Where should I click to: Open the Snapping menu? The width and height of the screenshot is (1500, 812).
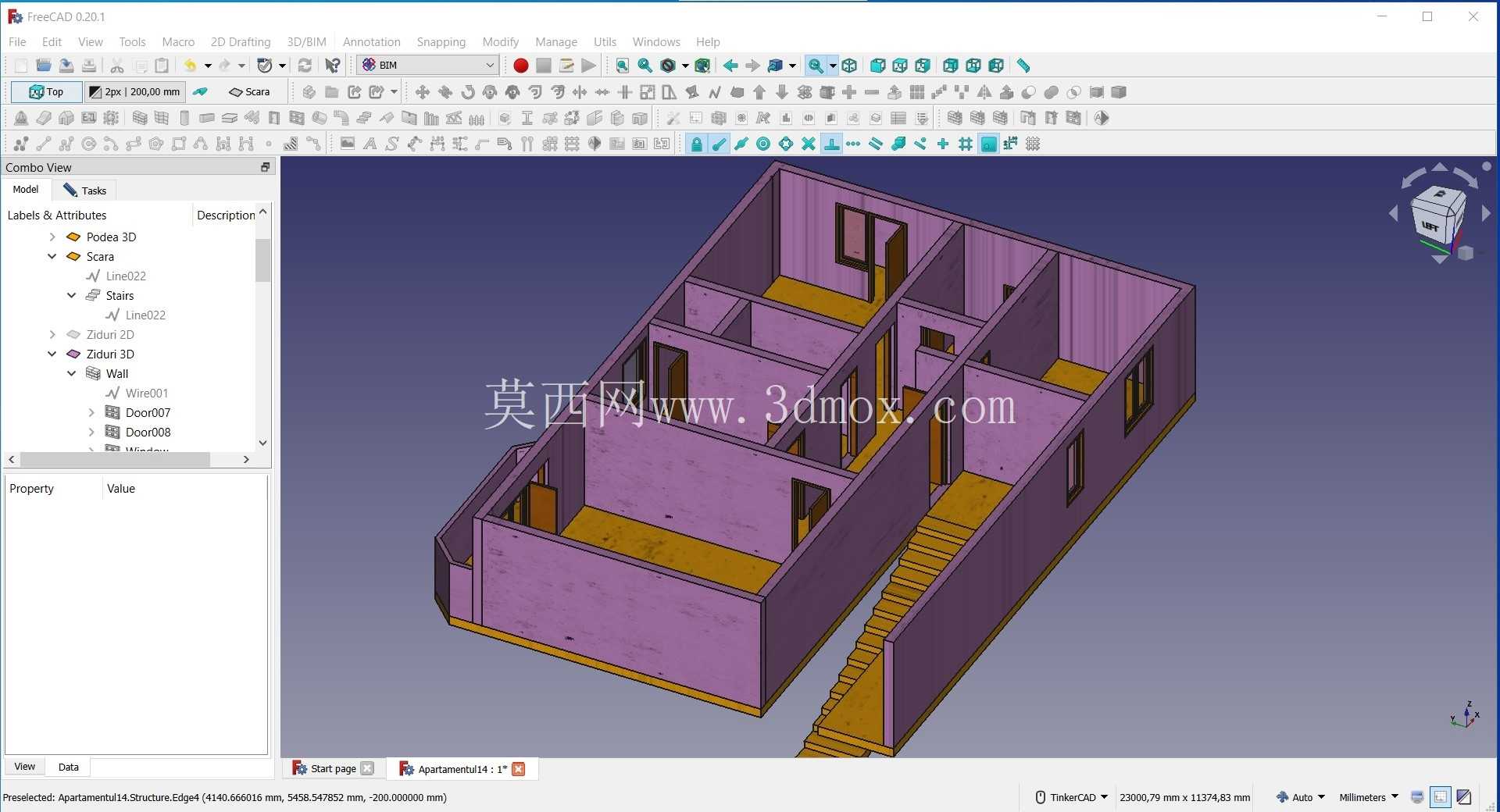tap(441, 42)
